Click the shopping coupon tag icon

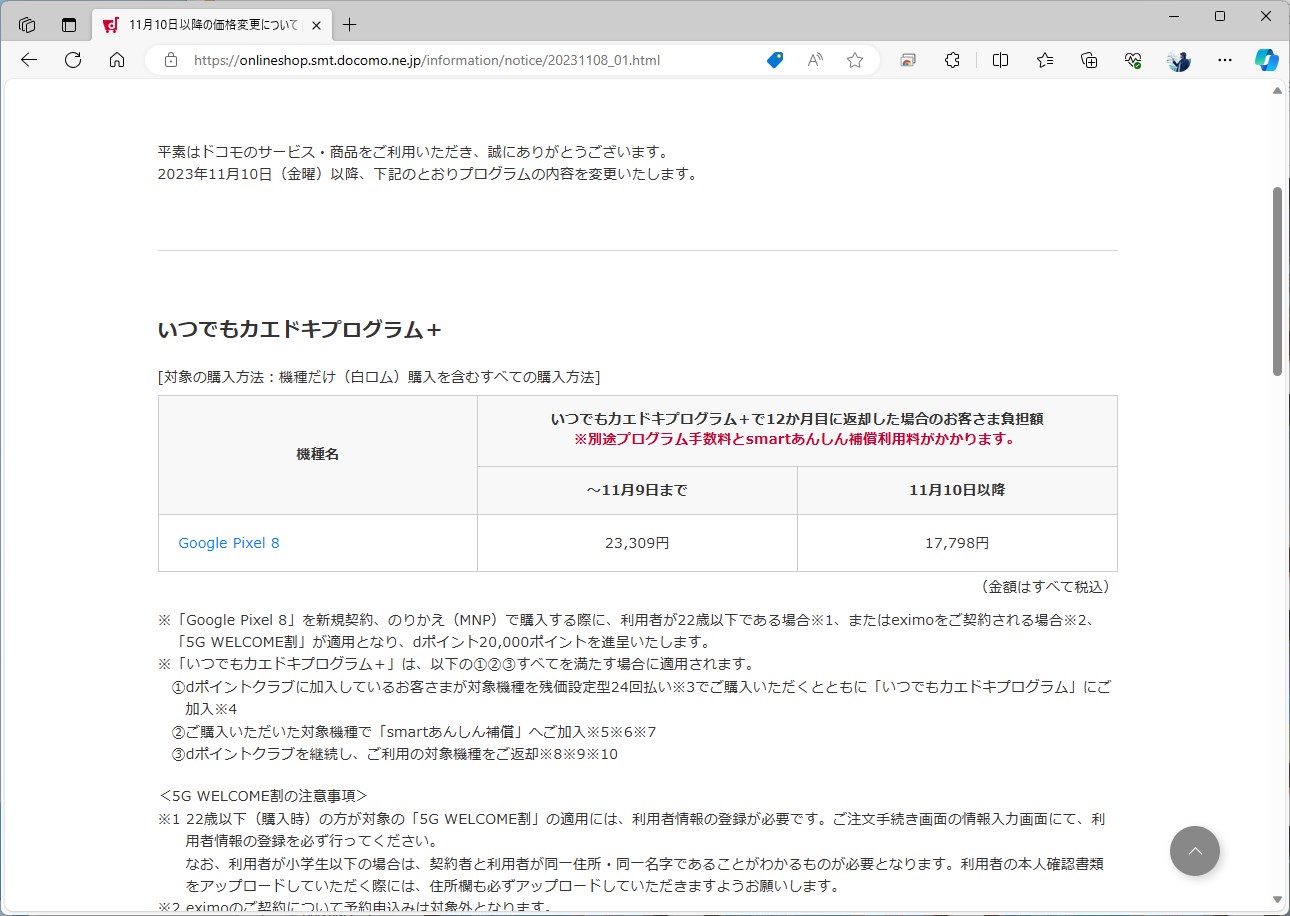pos(773,60)
